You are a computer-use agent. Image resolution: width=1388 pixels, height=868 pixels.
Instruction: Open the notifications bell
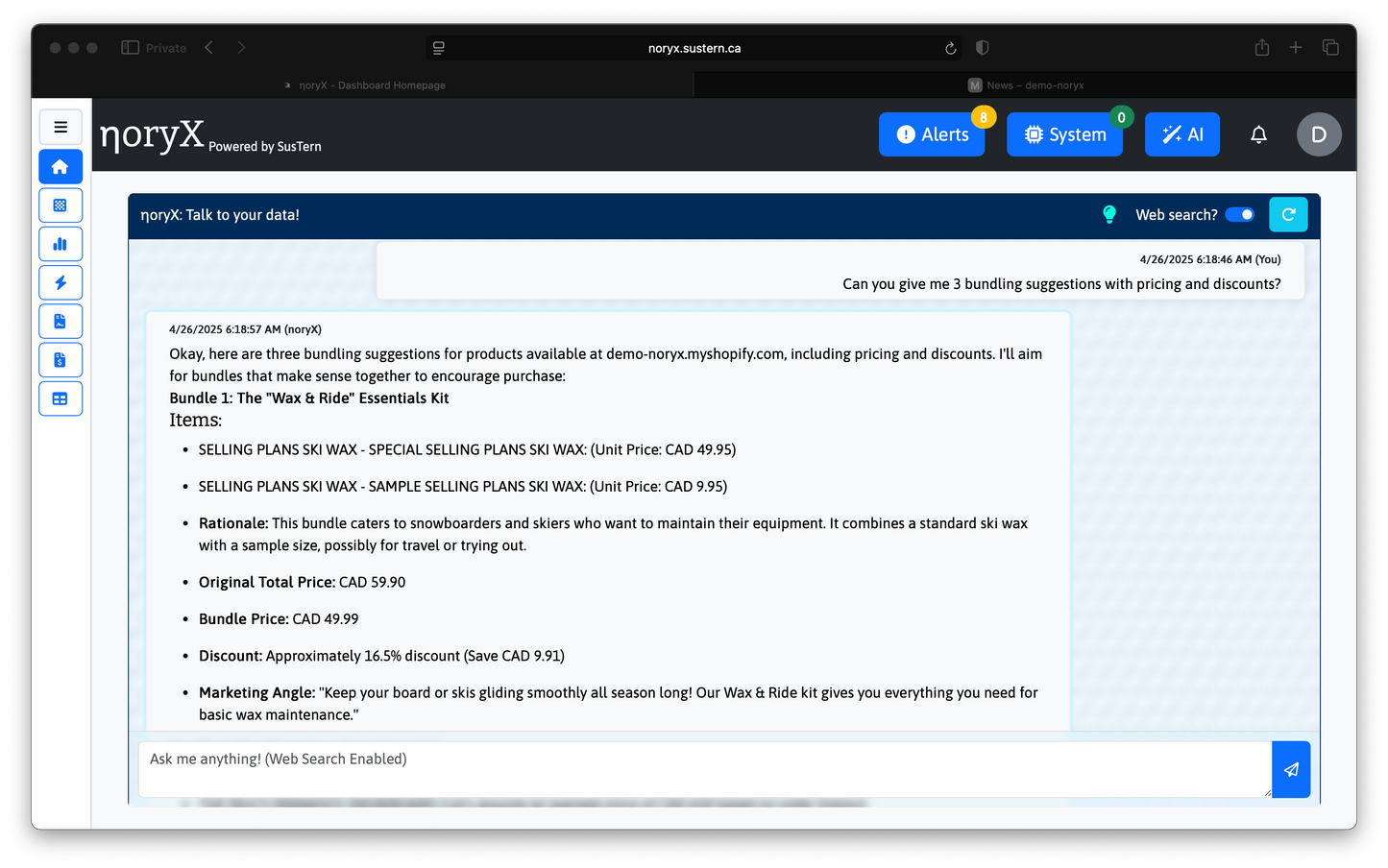(1258, 134)
